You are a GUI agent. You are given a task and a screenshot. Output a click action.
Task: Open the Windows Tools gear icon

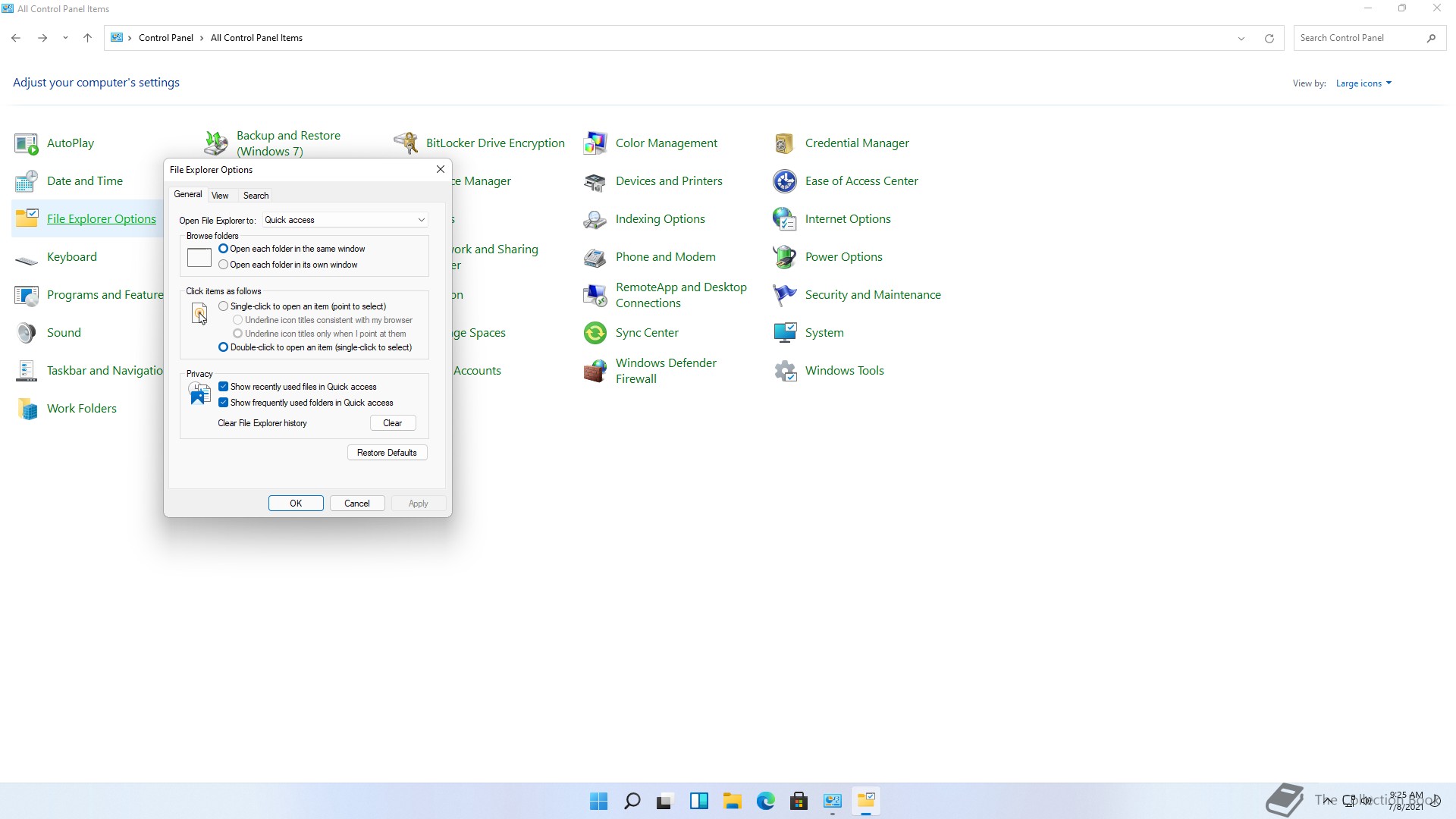pyautogui.click(x=785, y=371)
